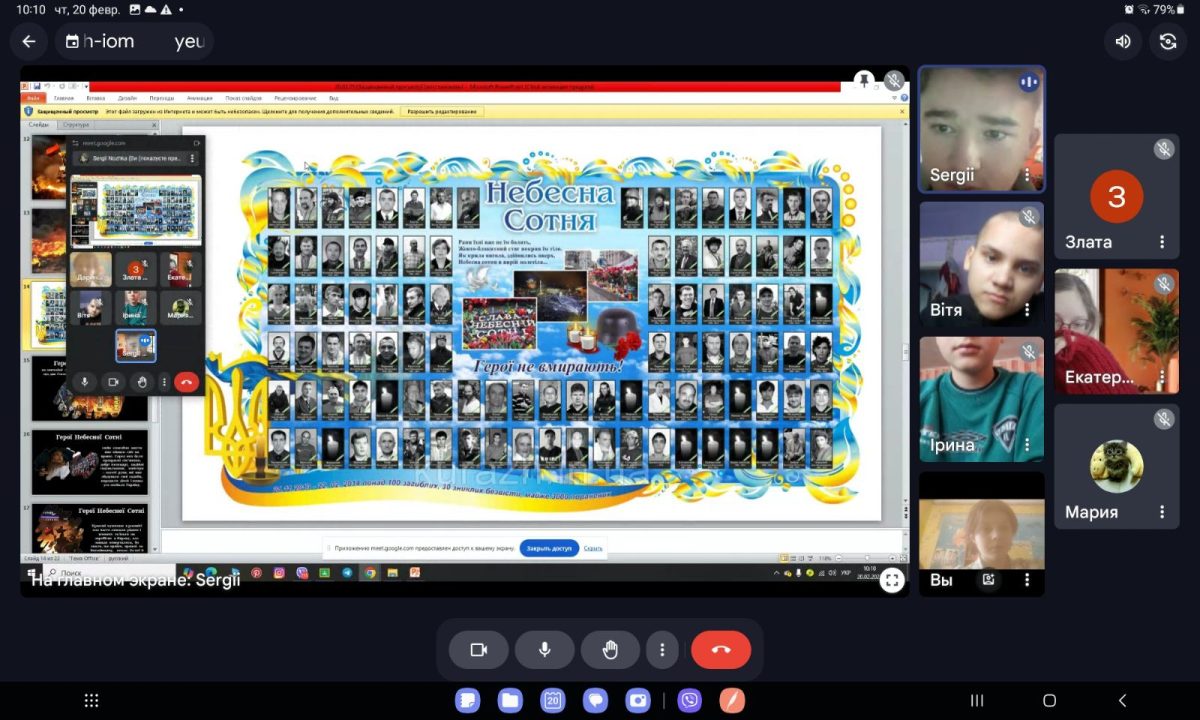Open the three-dot menu on Мария's tile
Screen dimensions: 1200x720
[1162, 512]
